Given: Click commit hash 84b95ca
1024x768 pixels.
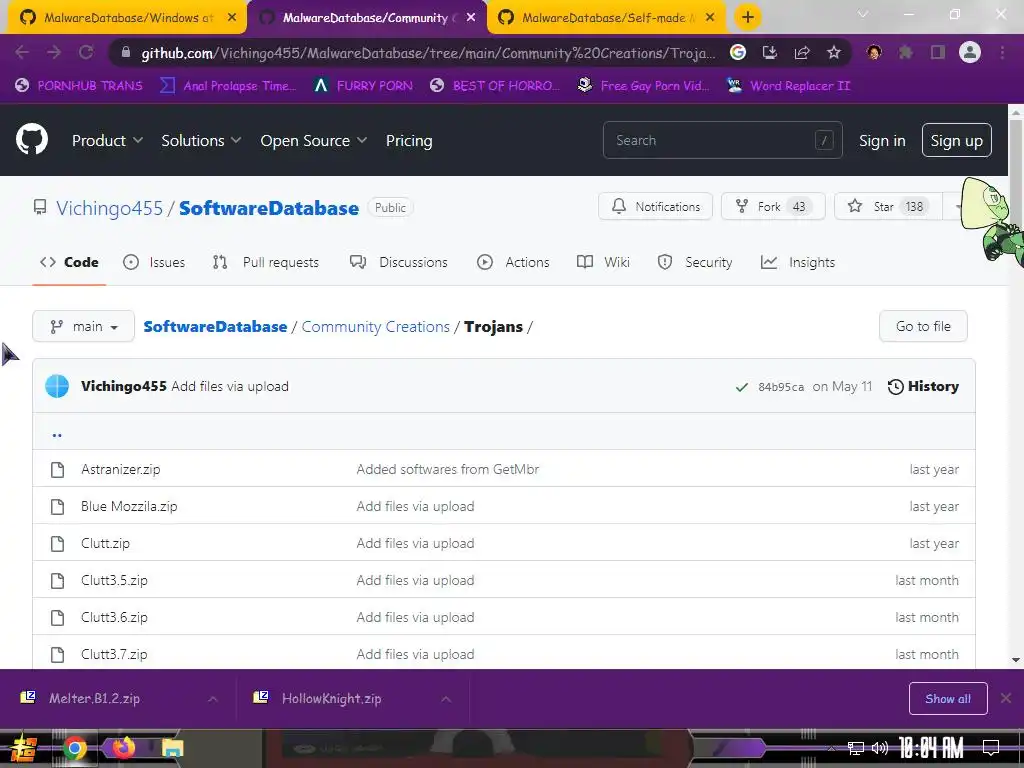Looking at the screenshot, I should (780, 387).
